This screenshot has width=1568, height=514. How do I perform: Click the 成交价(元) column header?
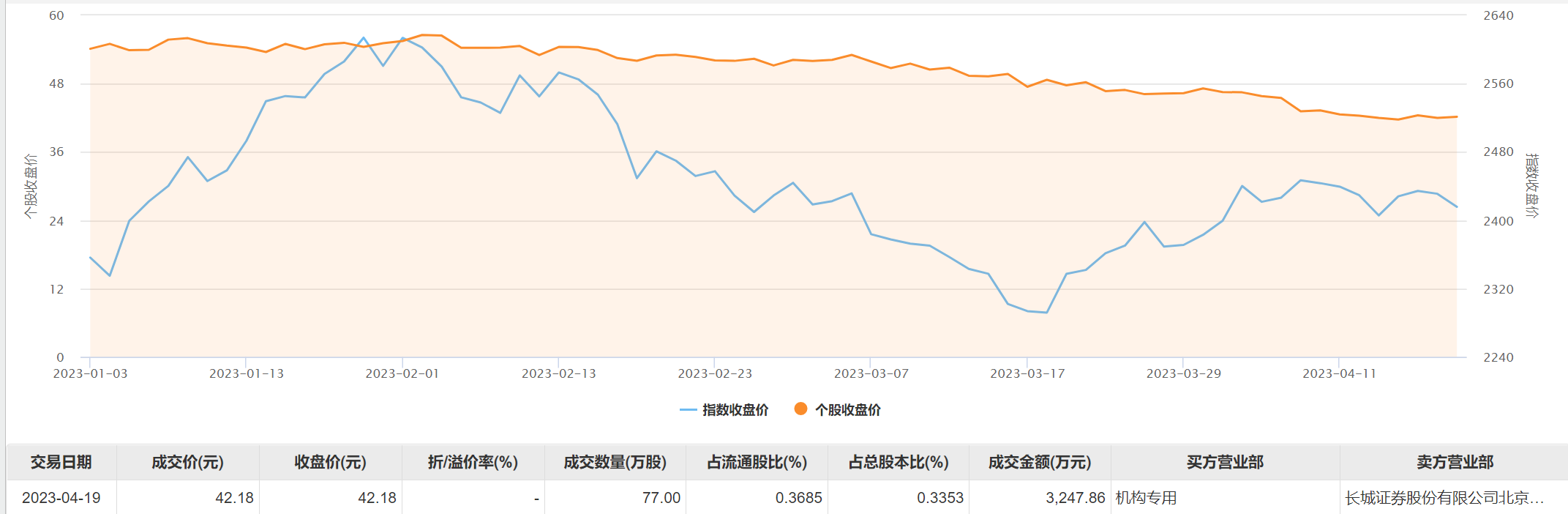point(187,462)
